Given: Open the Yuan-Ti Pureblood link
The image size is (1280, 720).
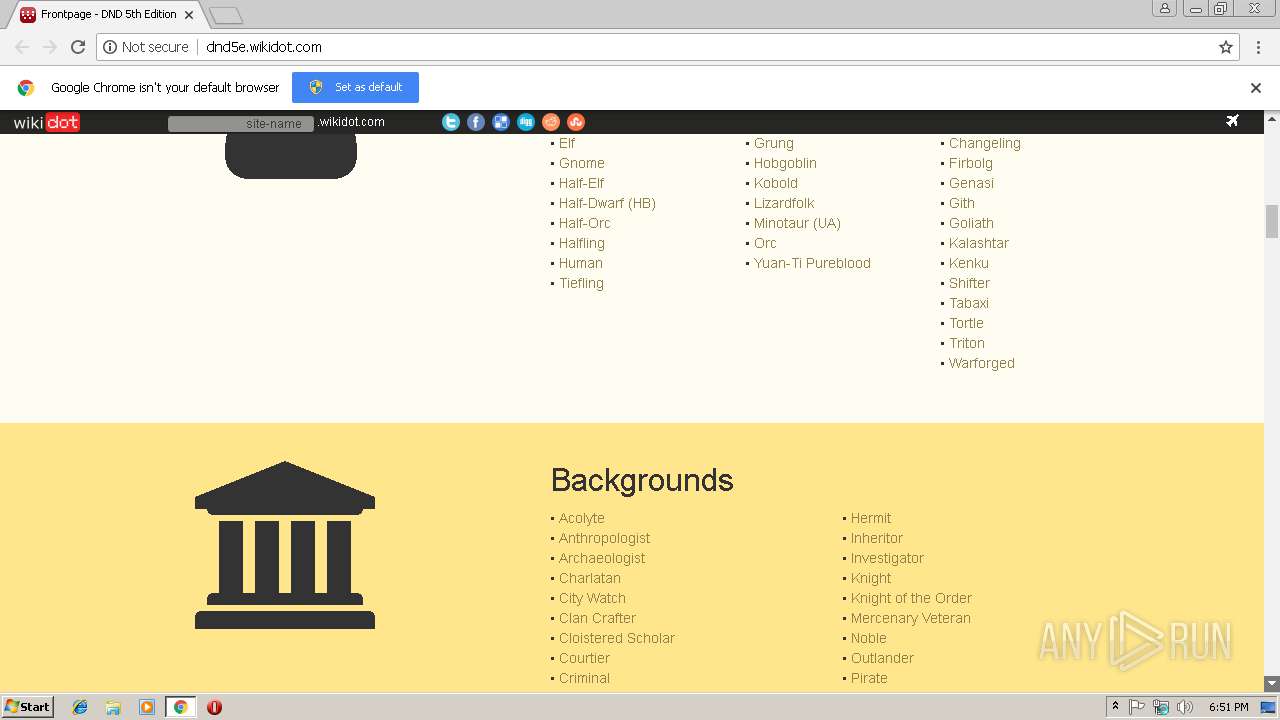Looking at the screenshot, I should [812, 263].
